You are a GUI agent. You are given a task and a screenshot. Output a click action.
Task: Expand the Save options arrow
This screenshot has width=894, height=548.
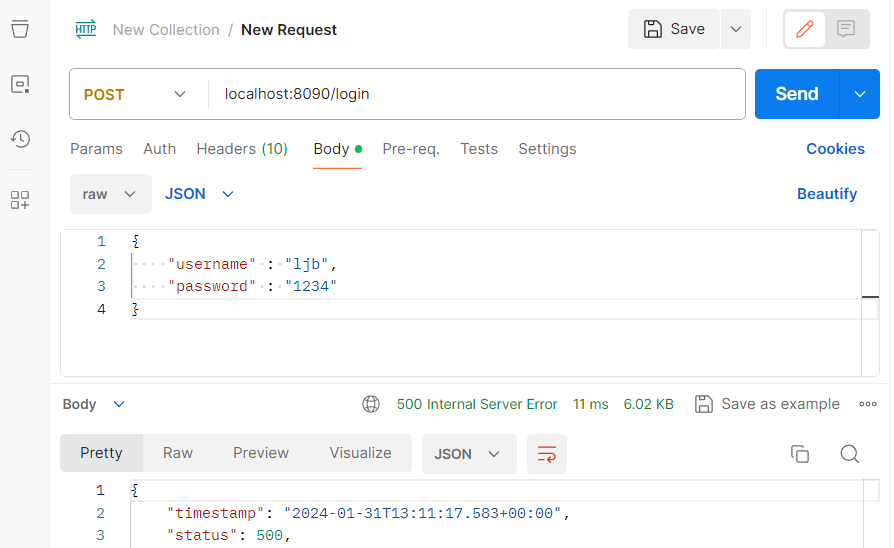coord(736,29)
